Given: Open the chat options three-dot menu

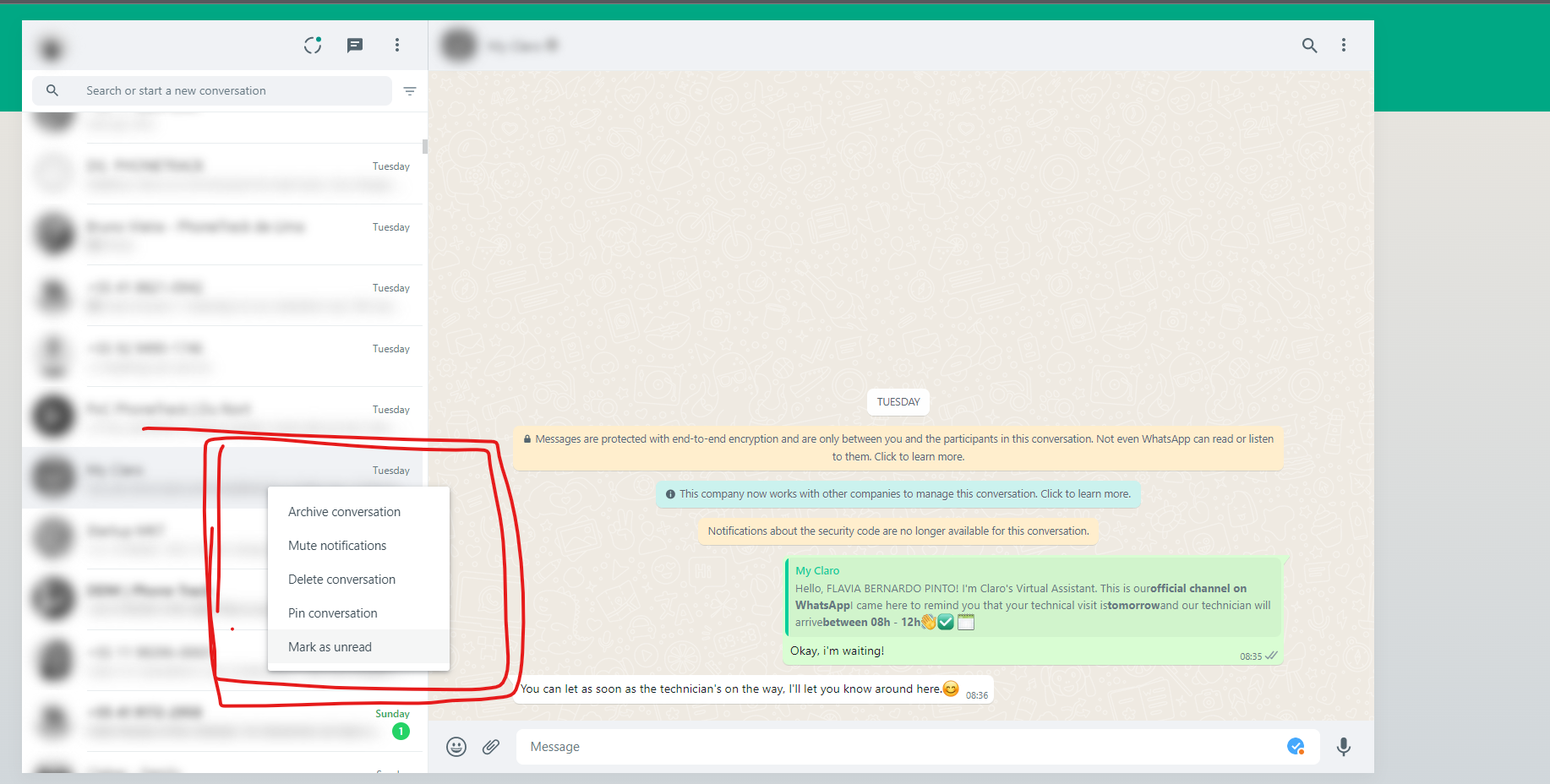Looking at the screenshot, I should coord(1344,46).
